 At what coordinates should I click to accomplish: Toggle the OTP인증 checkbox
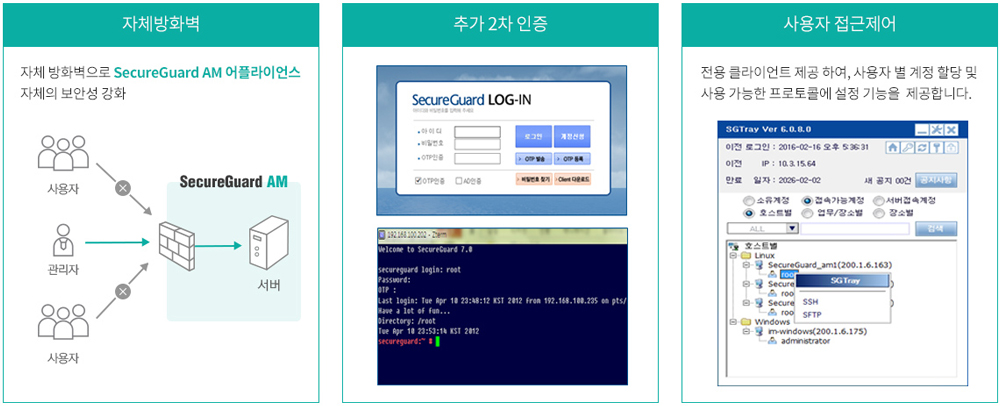(x=417, y=181)
